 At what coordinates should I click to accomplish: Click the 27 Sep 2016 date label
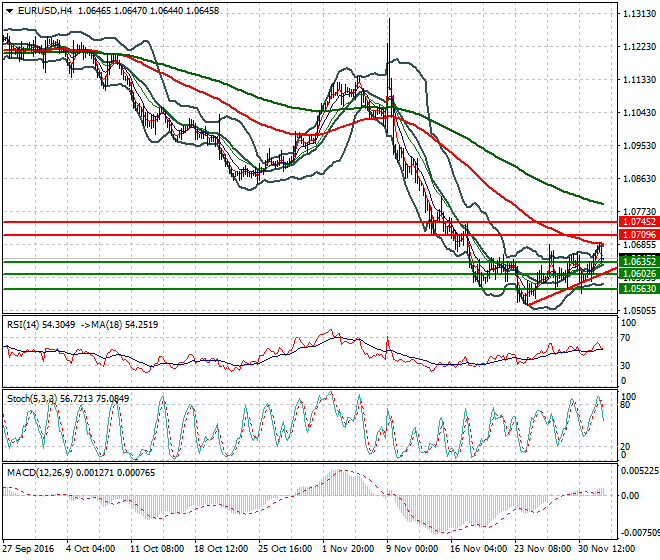tap(28, 549)
